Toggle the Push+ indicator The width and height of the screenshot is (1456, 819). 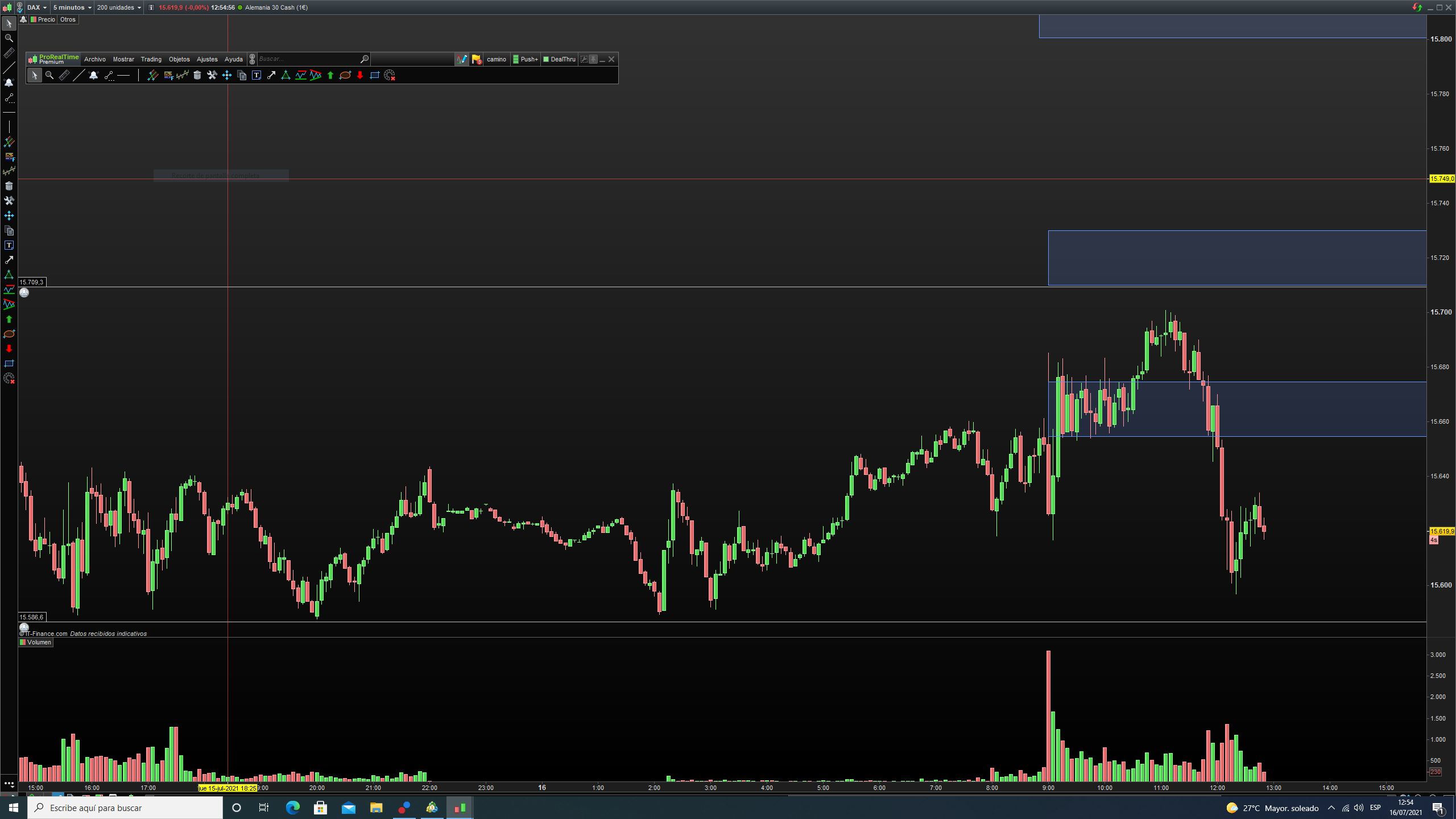[x=525, y=59]
